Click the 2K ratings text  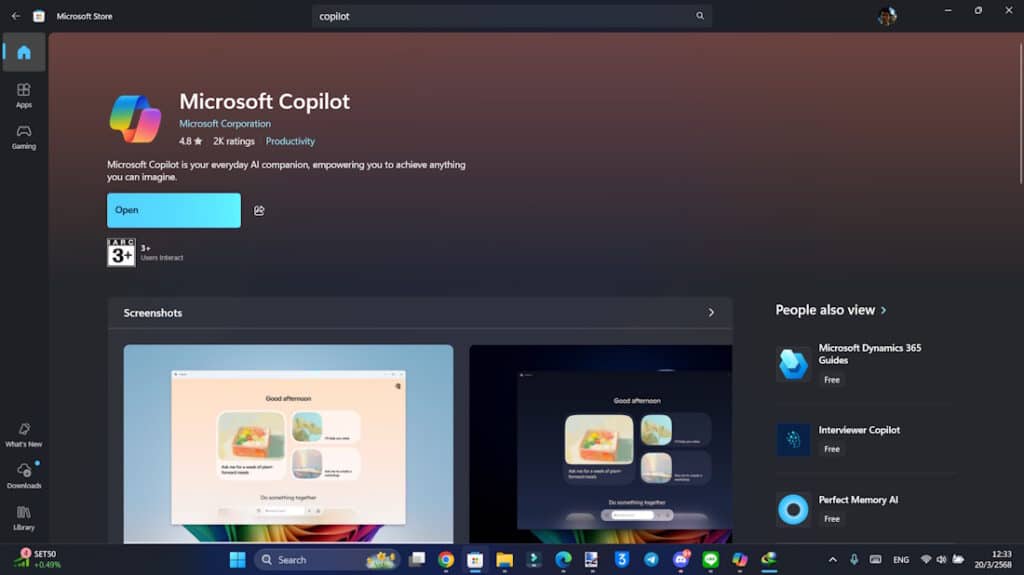[234, 141]
